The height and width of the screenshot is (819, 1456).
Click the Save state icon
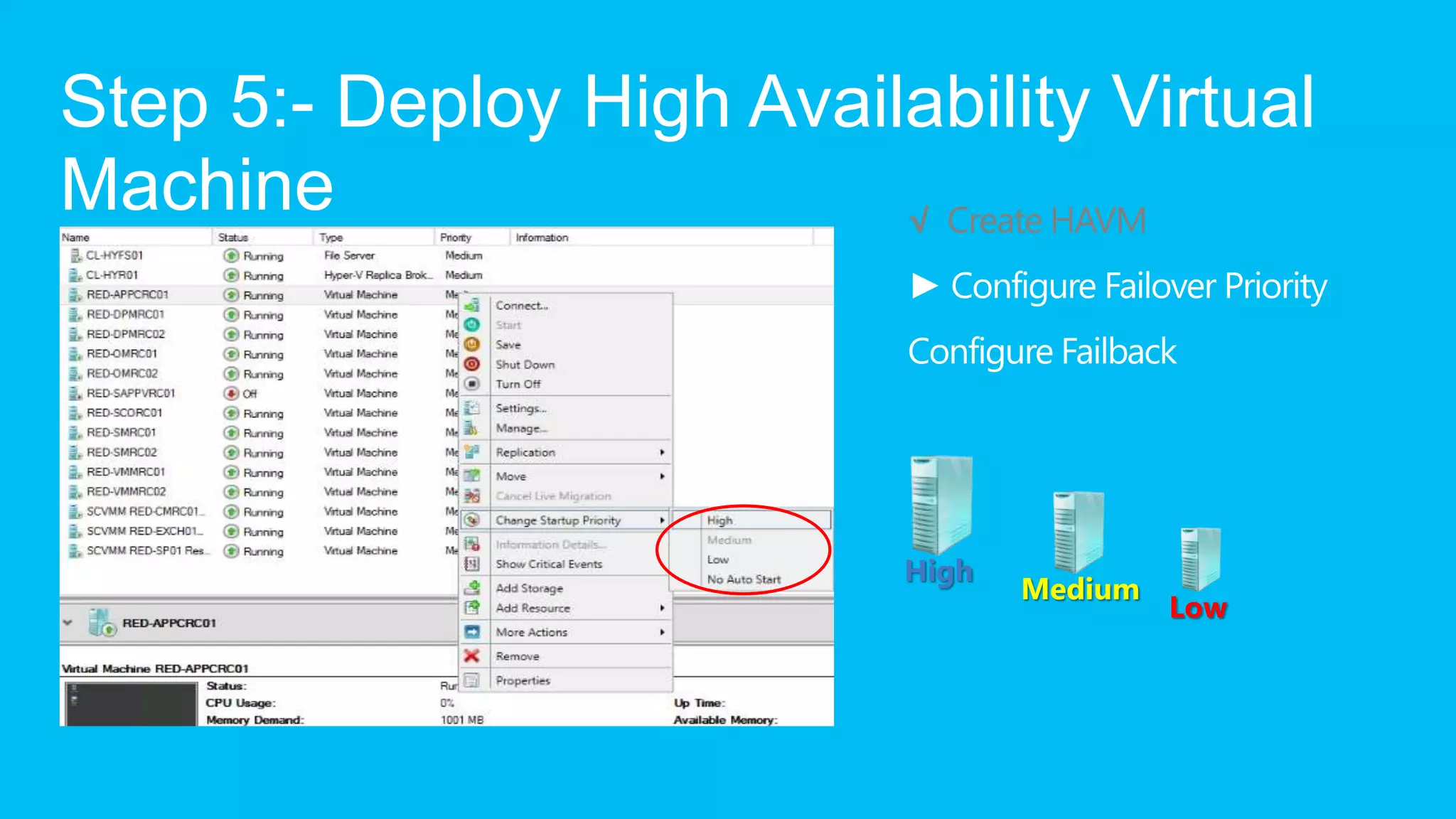pyautogui.click(x=472, y=344)
